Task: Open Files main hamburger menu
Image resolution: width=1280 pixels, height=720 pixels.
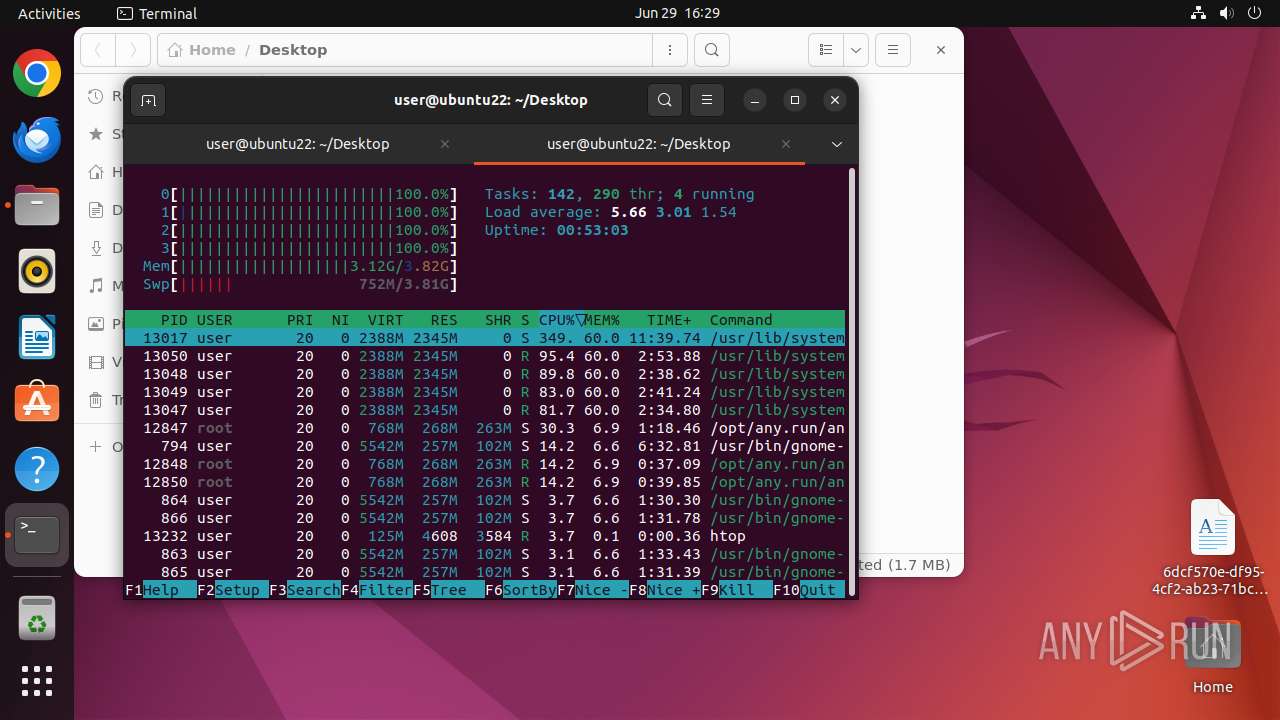Action: (x=893, y=50)
